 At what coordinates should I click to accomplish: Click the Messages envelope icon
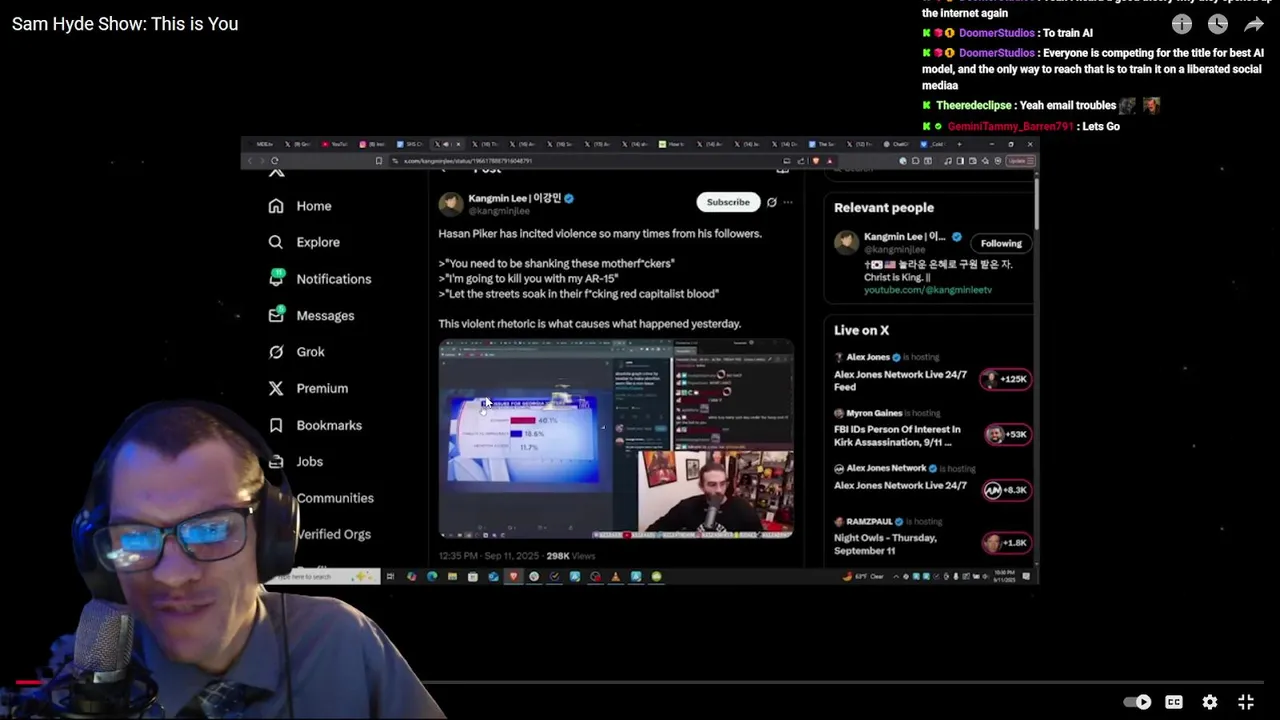click(276, 315)
